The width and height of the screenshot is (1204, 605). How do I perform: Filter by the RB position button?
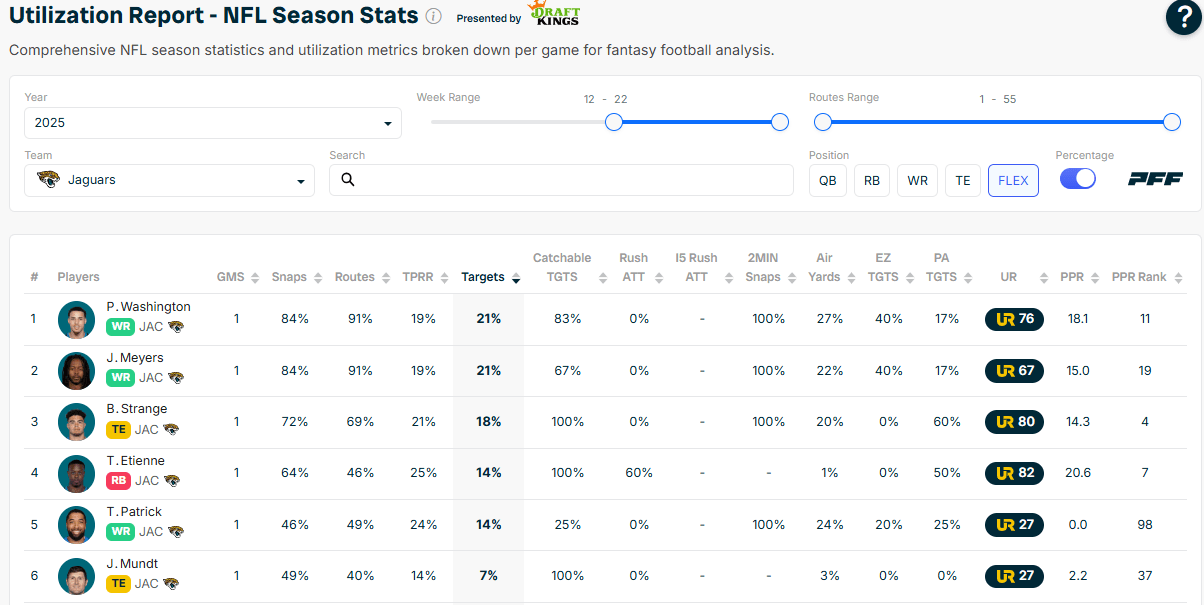872,180
